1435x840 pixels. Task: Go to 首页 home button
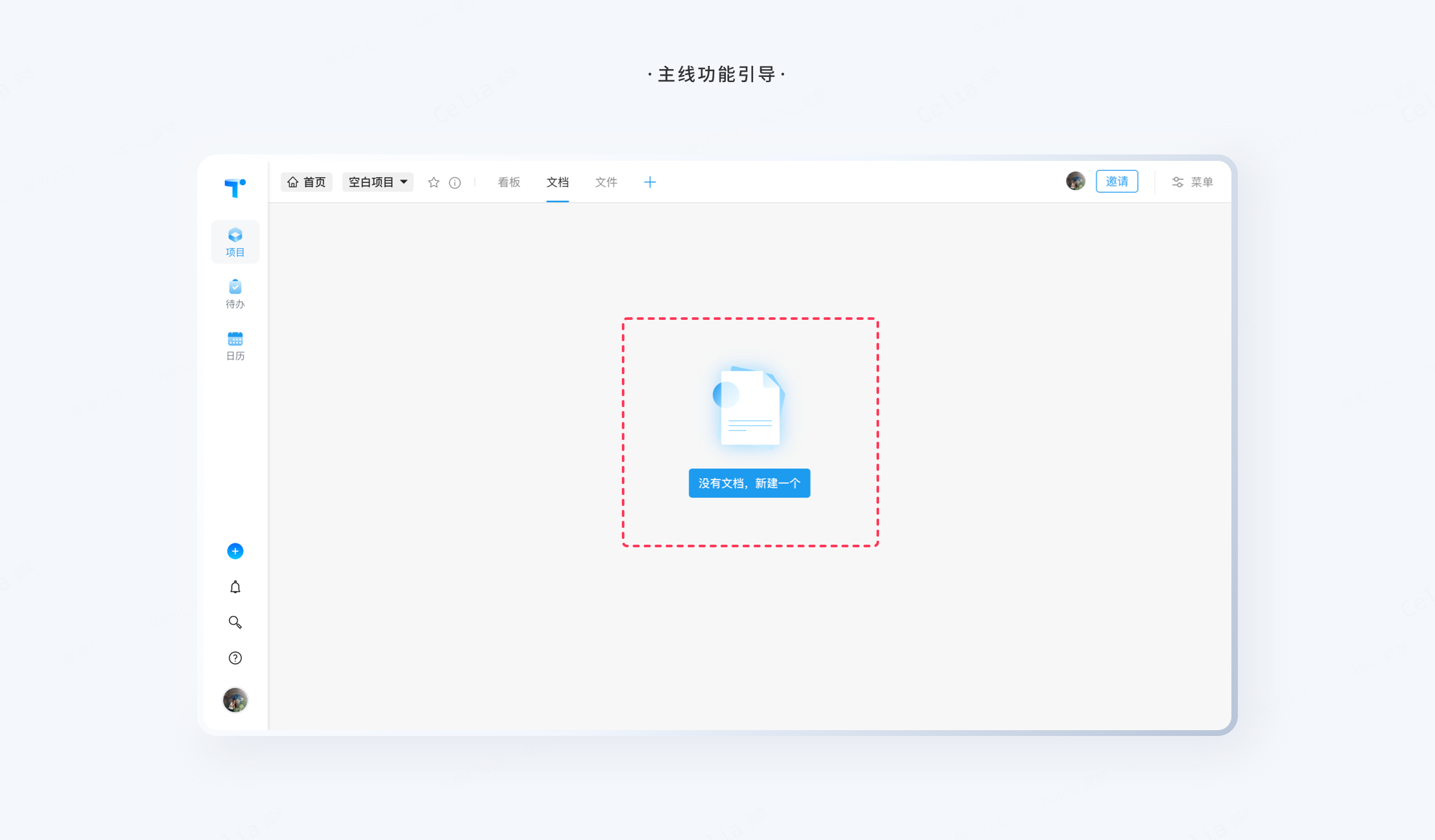[306, 182]
